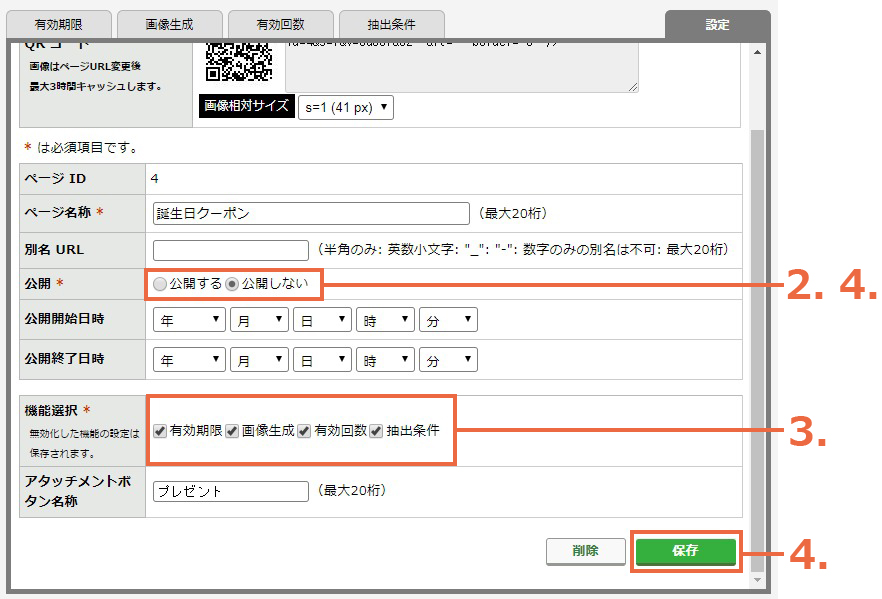Open 公開終了日時 年 dropdown
Image resolution: width=882 pixels, height=599 pixels.
pos(189,359)
